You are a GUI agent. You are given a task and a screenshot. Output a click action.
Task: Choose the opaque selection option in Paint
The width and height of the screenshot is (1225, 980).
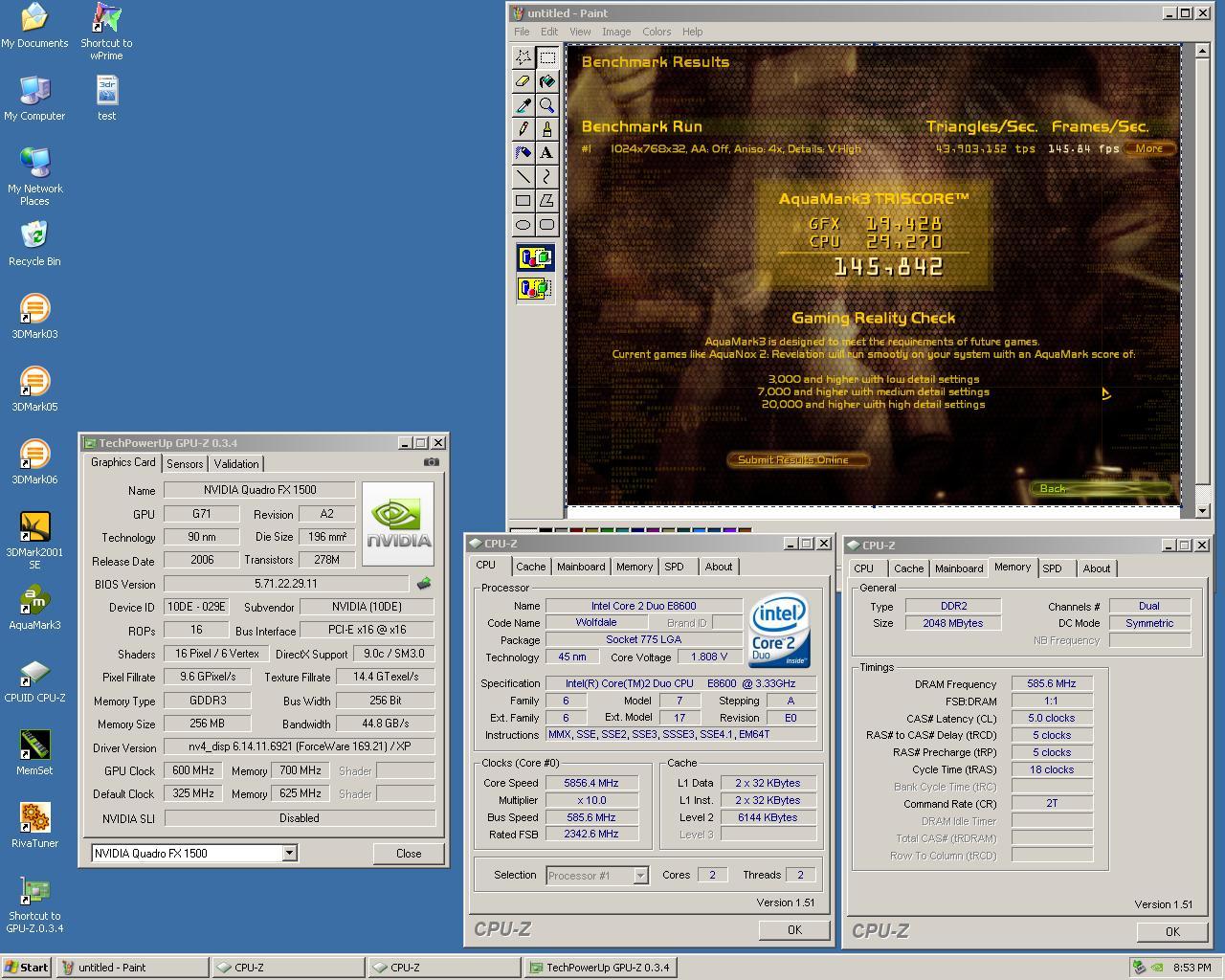click(535, 257)
